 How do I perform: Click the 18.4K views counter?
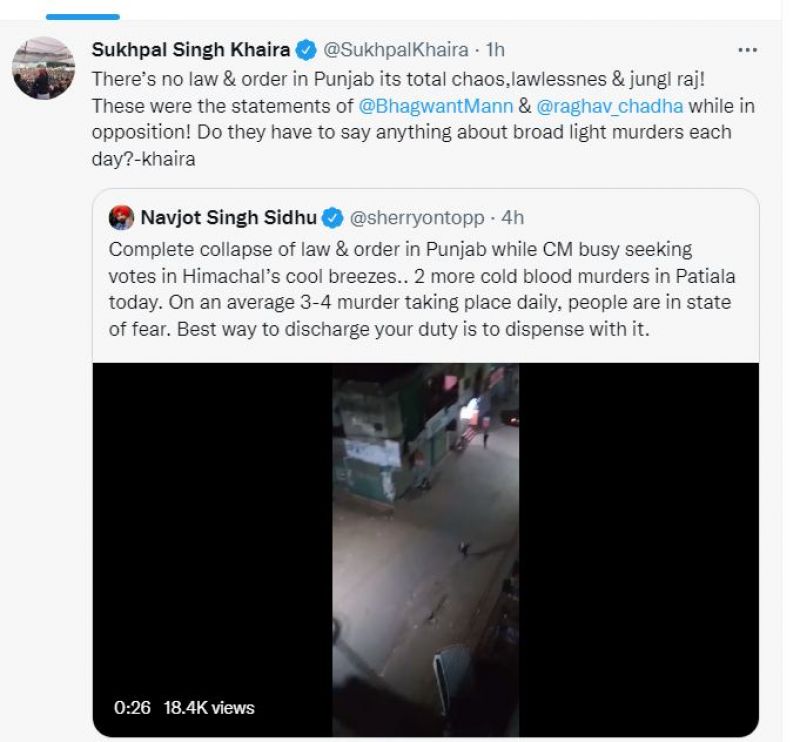(210, 708)
